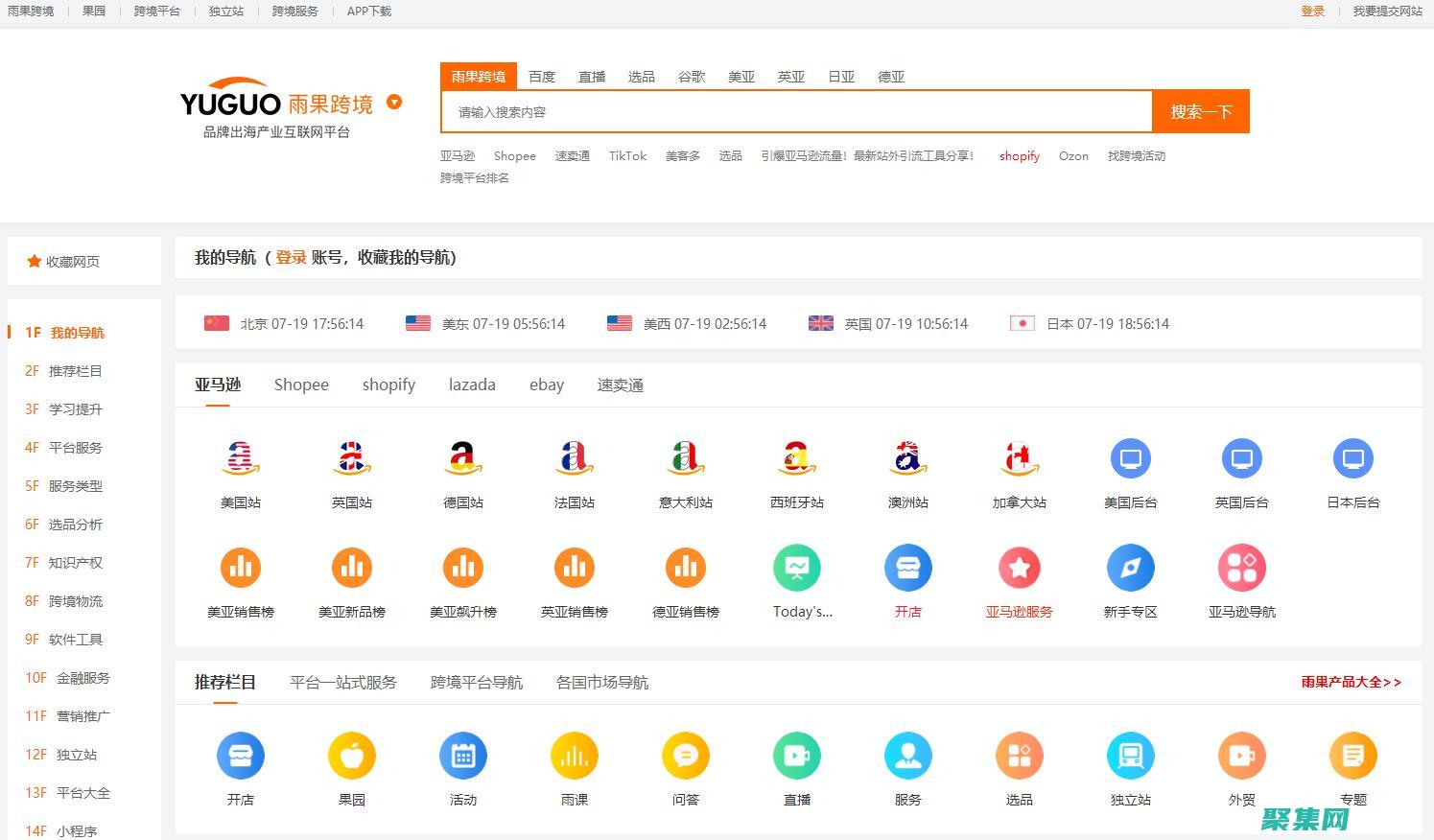Open the 美国站 Amazon US site icon
Image resolution: width=1434 pixels, height=840 pixels.
pyautogui.click(x=240, y=458)
